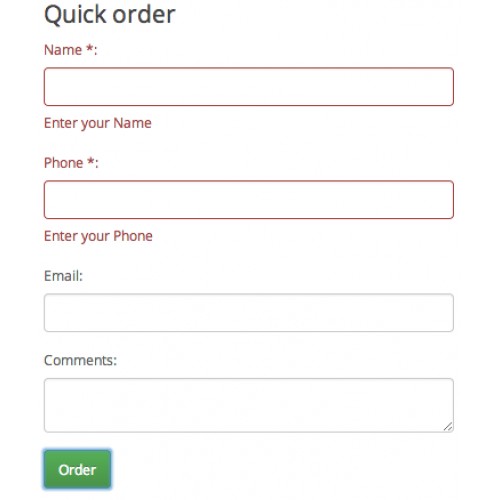The image size is (500, 500).
Task: Focus the Name input field
Action: (x=249, y=87)
